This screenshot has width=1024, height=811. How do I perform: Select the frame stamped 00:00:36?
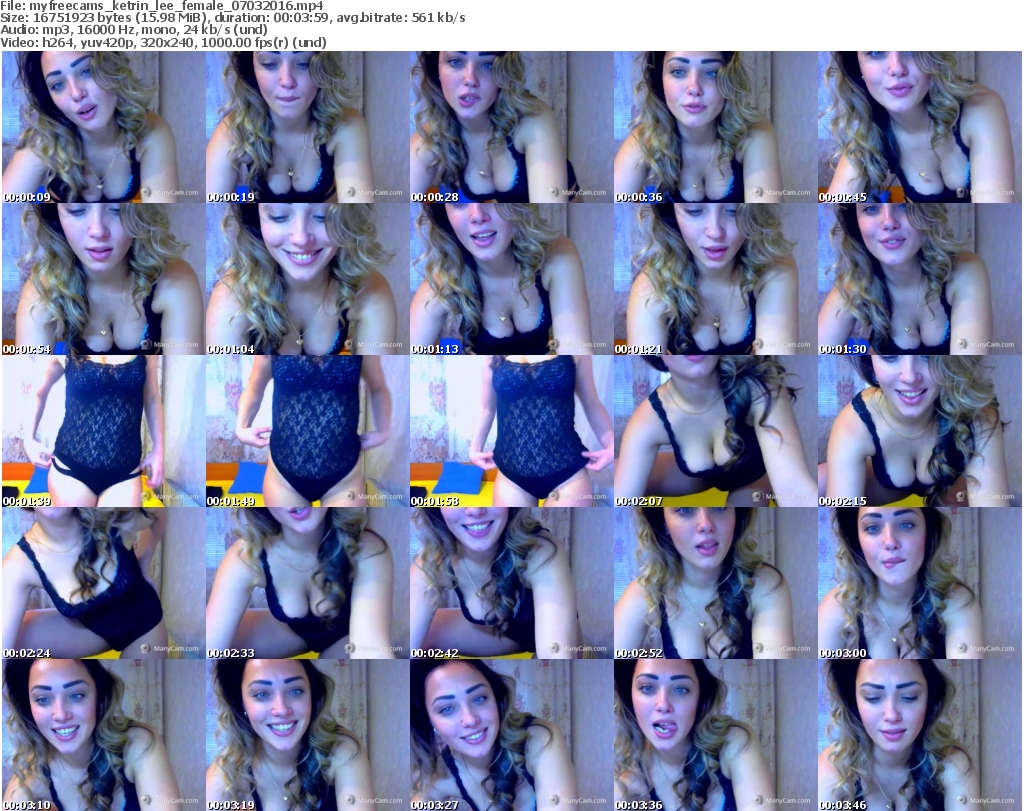point(715,127)
